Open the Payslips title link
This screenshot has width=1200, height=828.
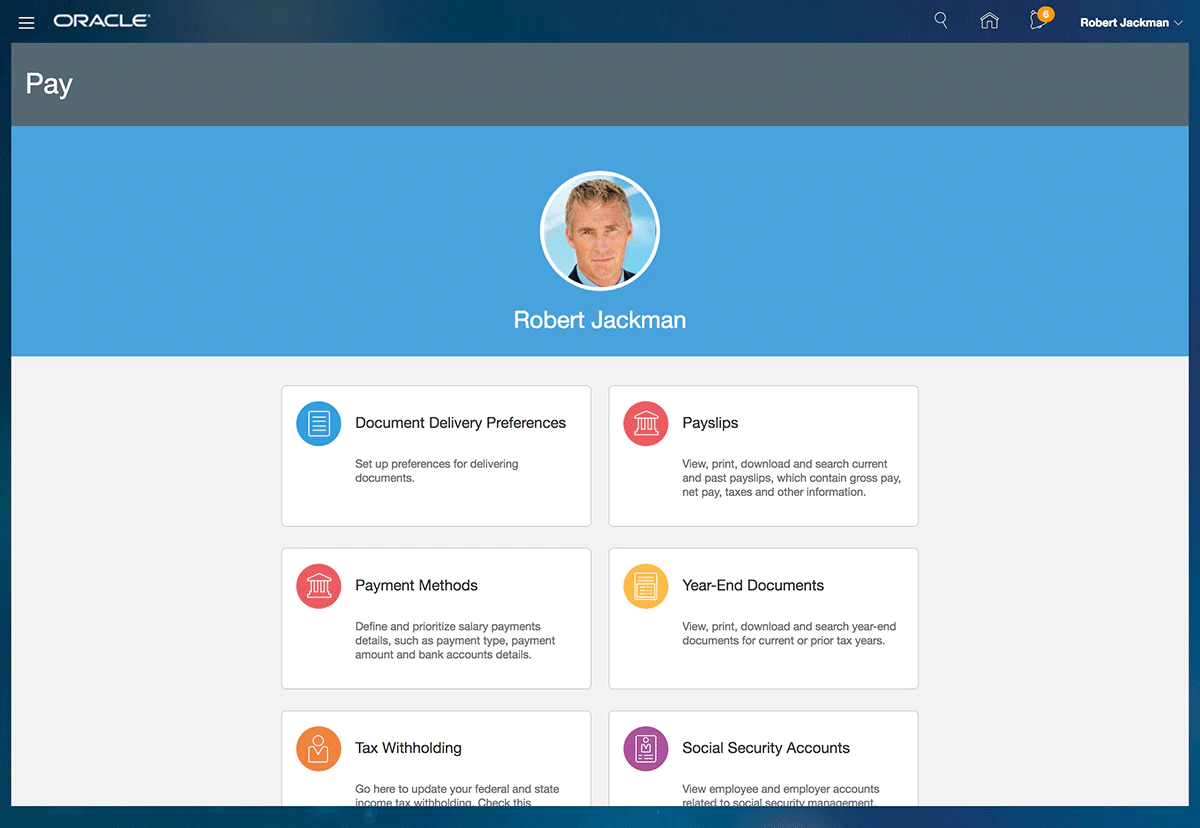click(x=710, y=423)
